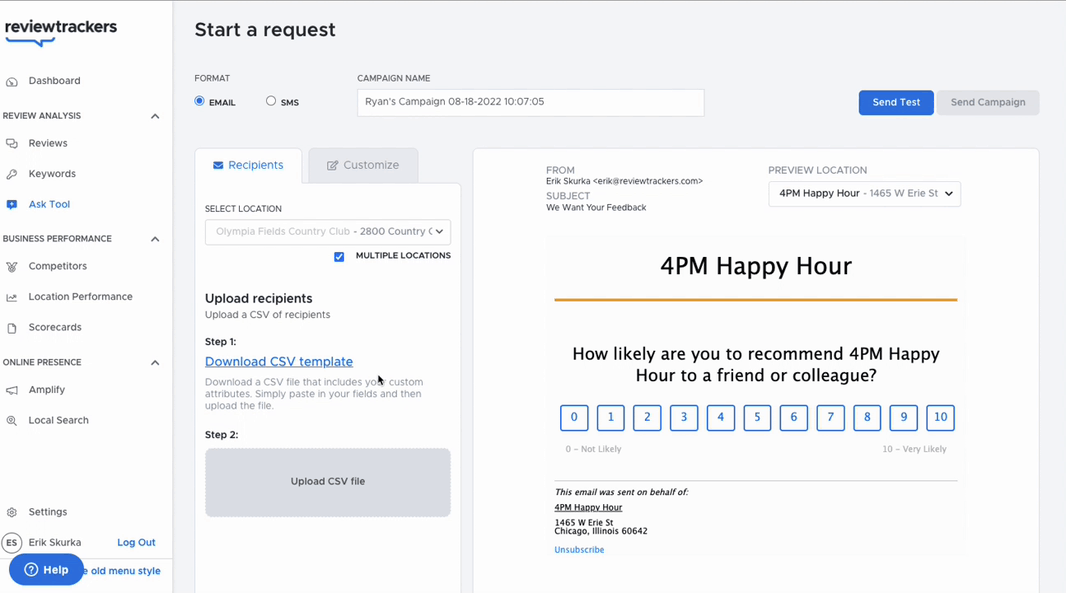Click the edit pencil icon on Customize tab
The image size is (1066, 593).
332,165
